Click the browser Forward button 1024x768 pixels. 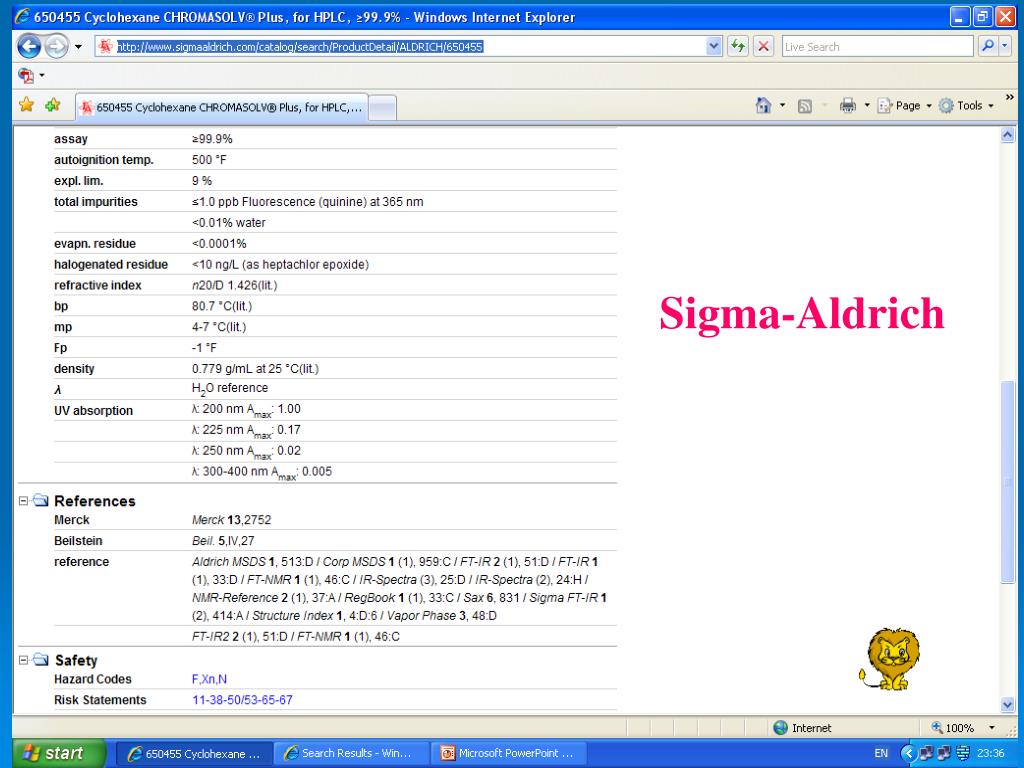coord(57,46)
